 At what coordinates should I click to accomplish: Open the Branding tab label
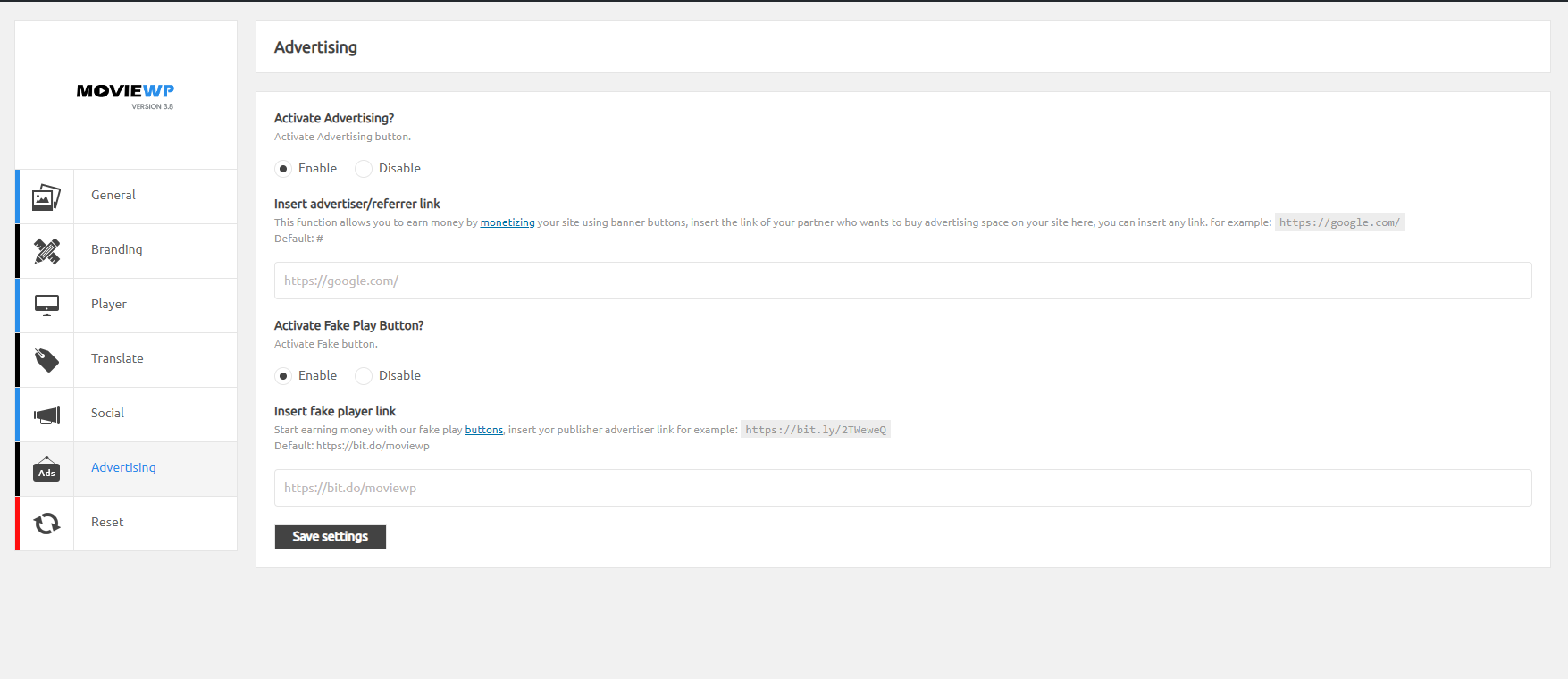[116, 249]
